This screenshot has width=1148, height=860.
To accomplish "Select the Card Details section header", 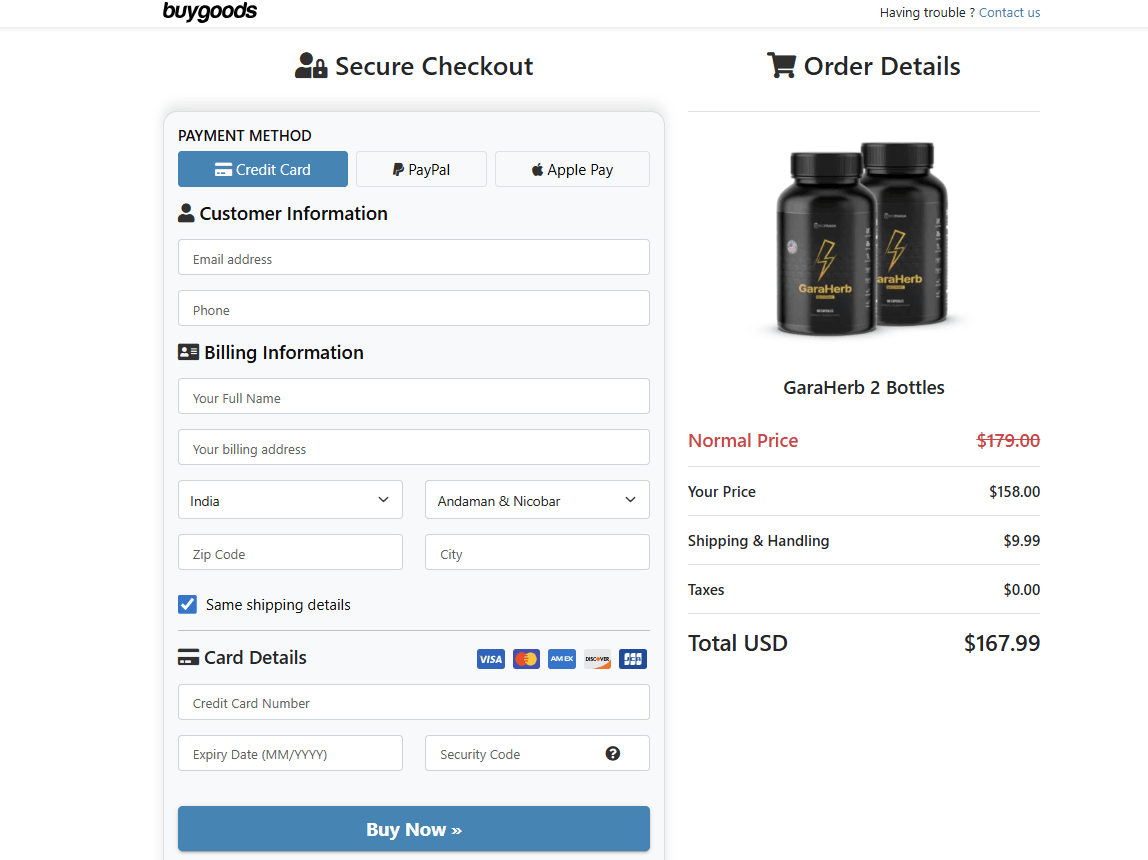I will [x=242, y=657].
